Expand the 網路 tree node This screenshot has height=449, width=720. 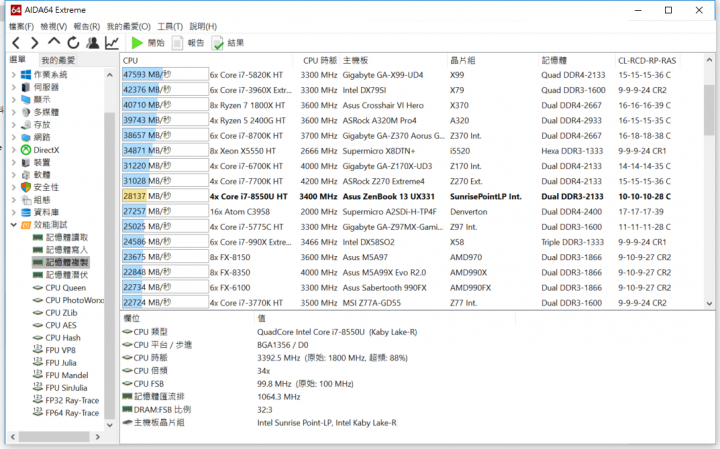[14, 137]
